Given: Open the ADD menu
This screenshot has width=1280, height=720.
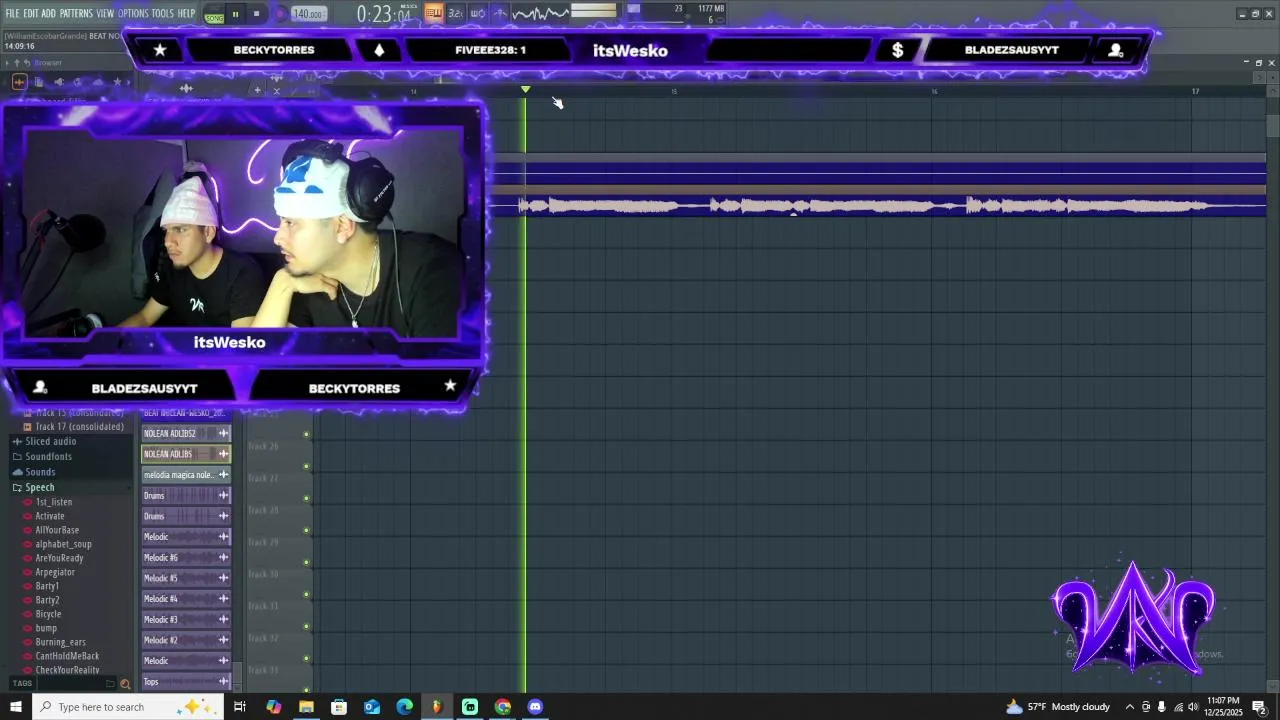Looking at the screenshot, I should [x=48, y=13].
